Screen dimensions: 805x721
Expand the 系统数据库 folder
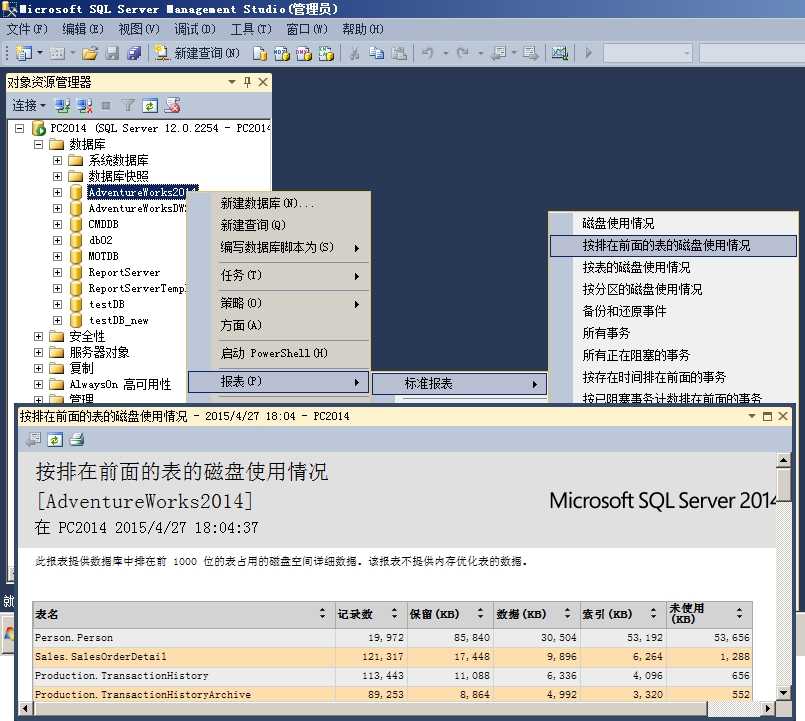[x=58, y=160]
